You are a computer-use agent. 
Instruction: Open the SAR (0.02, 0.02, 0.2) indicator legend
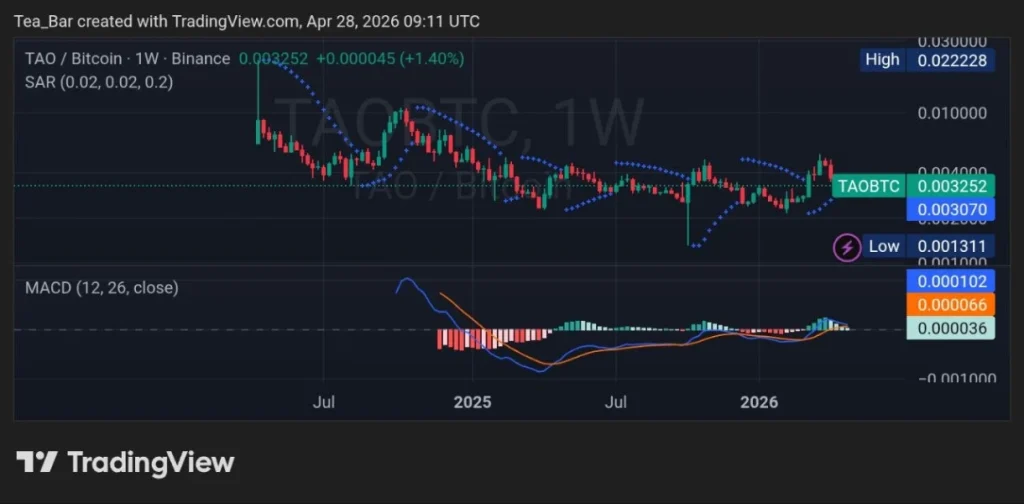point(98,83)
